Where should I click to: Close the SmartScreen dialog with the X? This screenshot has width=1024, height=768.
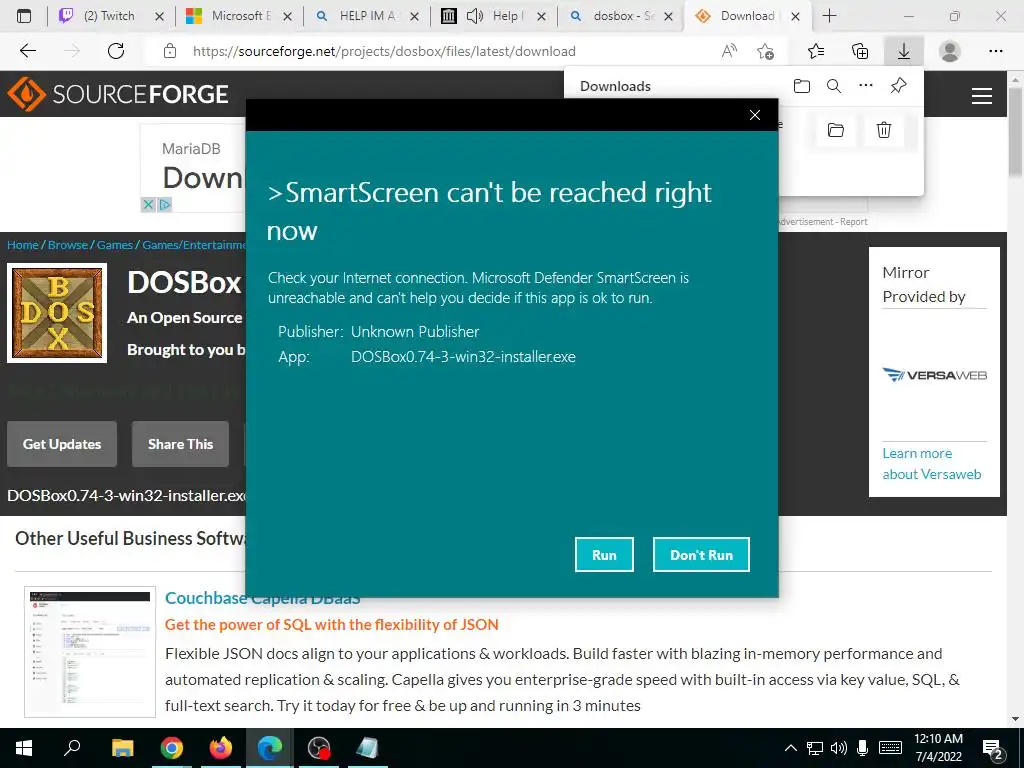[x=755, y=115]
